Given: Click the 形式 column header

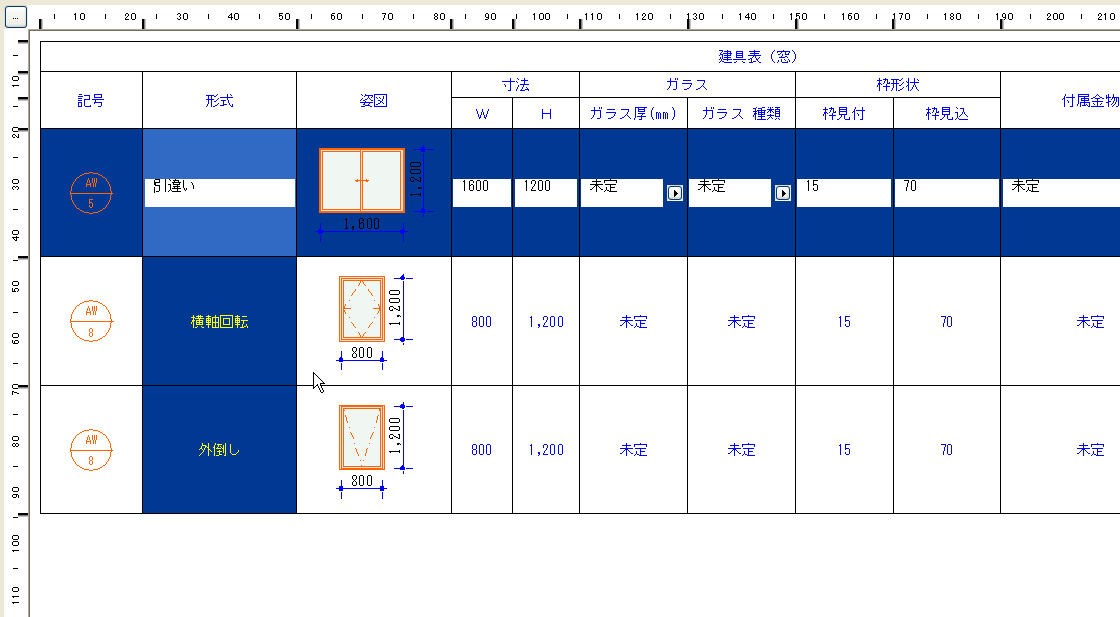Looking at the screenshot, I should coord(219,101).
